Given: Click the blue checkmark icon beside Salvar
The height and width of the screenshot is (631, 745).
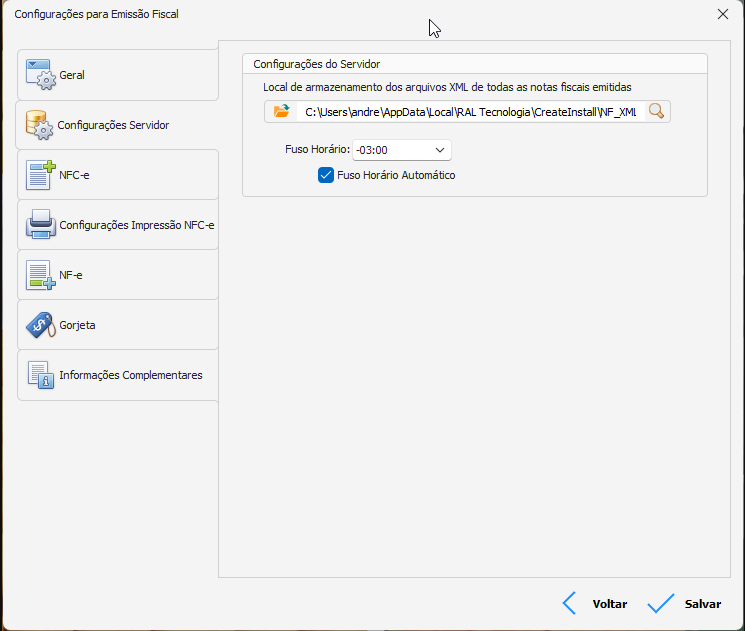Looking at the screenshot, I should (x=661, y=603).
